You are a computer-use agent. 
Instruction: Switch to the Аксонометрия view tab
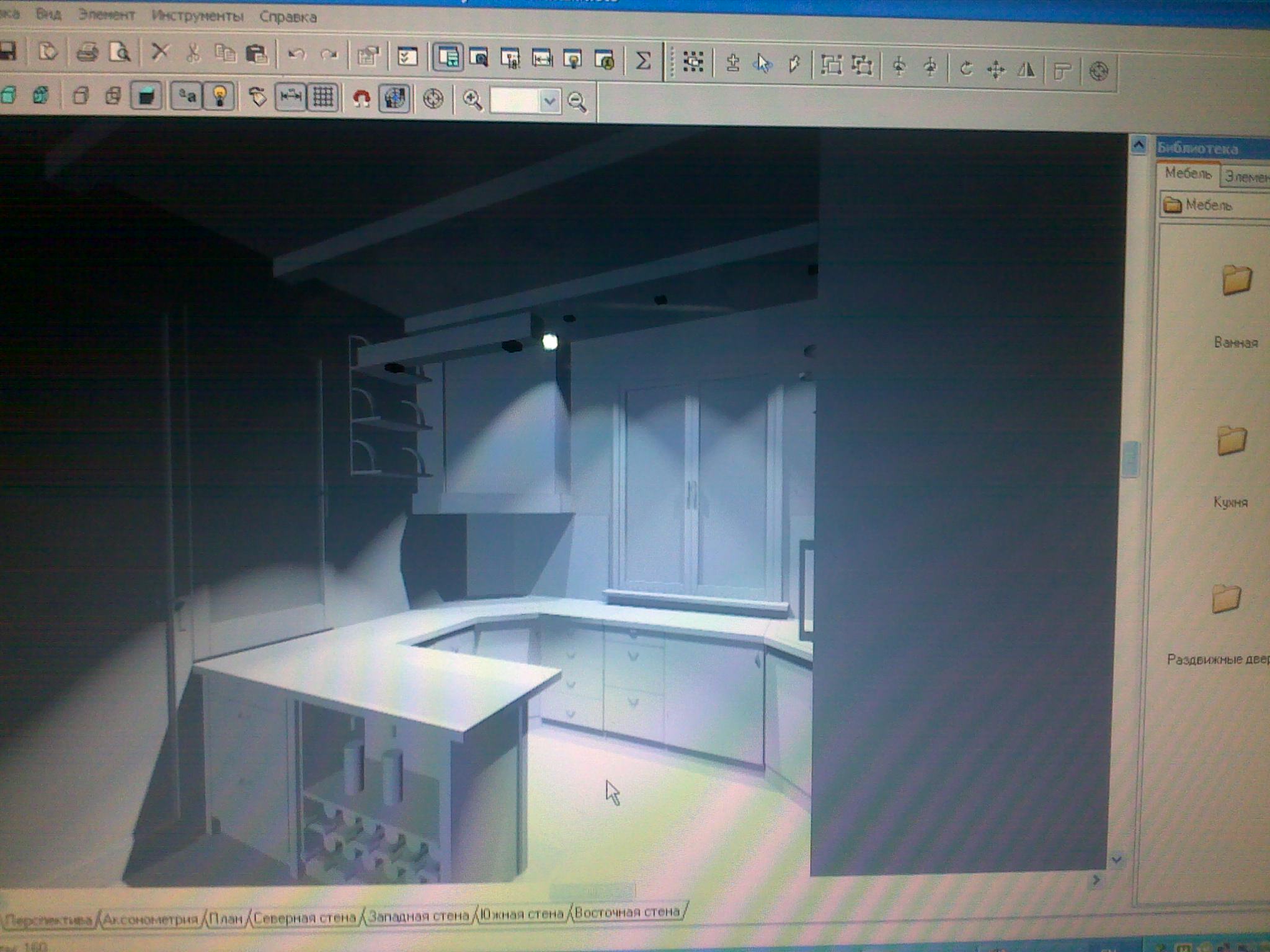(151, 919)
